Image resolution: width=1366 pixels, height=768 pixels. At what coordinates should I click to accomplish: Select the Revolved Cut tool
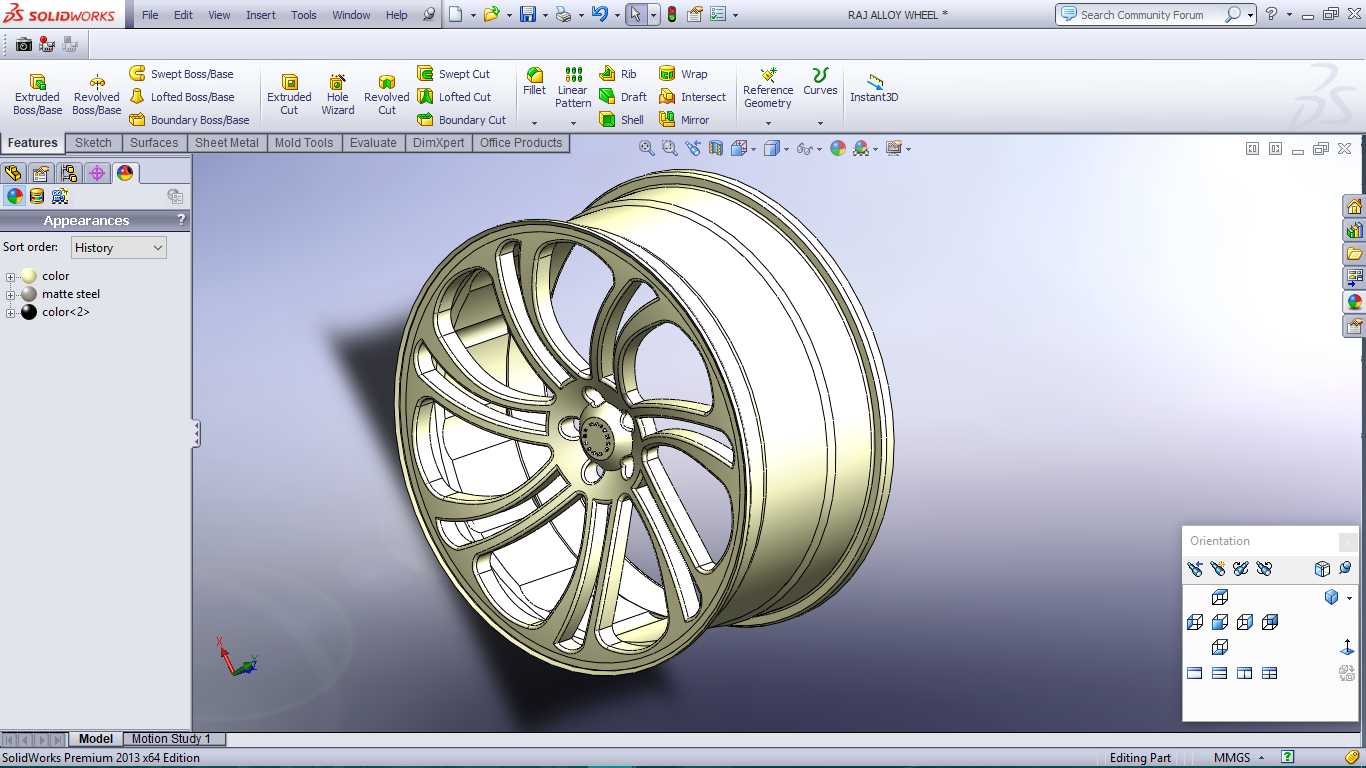point(387,94)
